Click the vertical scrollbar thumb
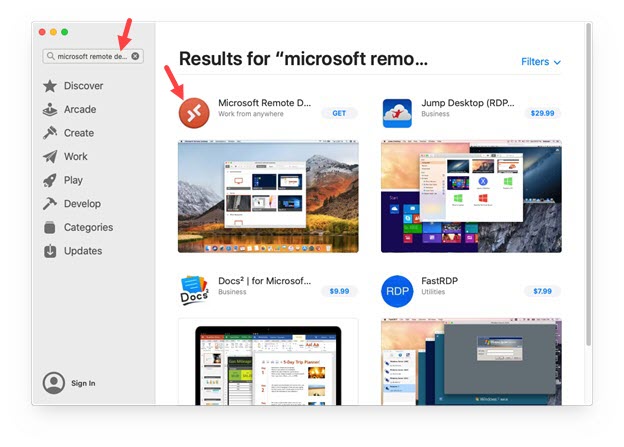Image resolution: width=624 pixels, height=447 pixels. (x=589, y=184)
